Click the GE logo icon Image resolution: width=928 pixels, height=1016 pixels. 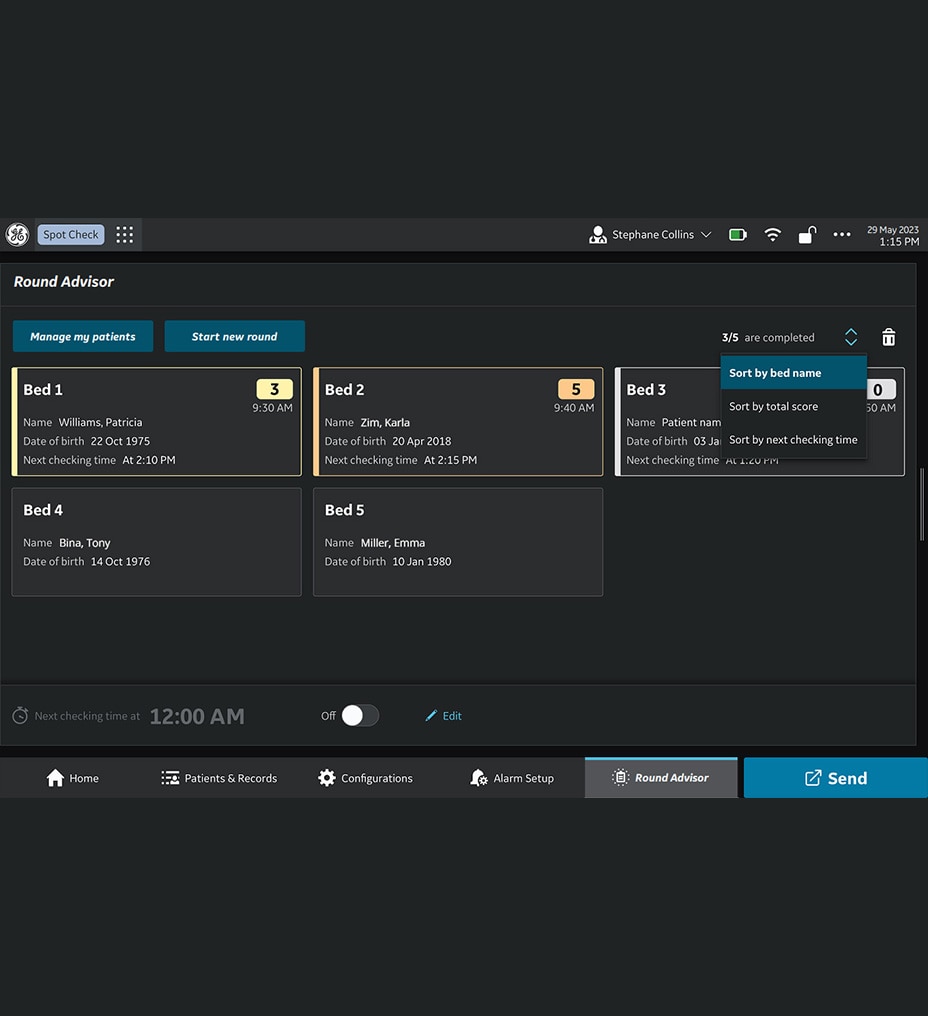(x=17, y=235)
